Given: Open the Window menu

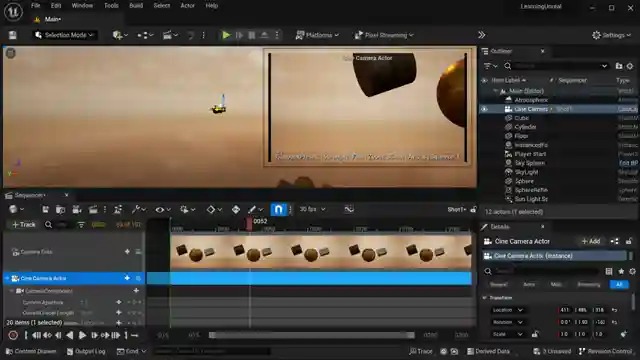Looking at the screenshot, I should (x=82, y=6).
